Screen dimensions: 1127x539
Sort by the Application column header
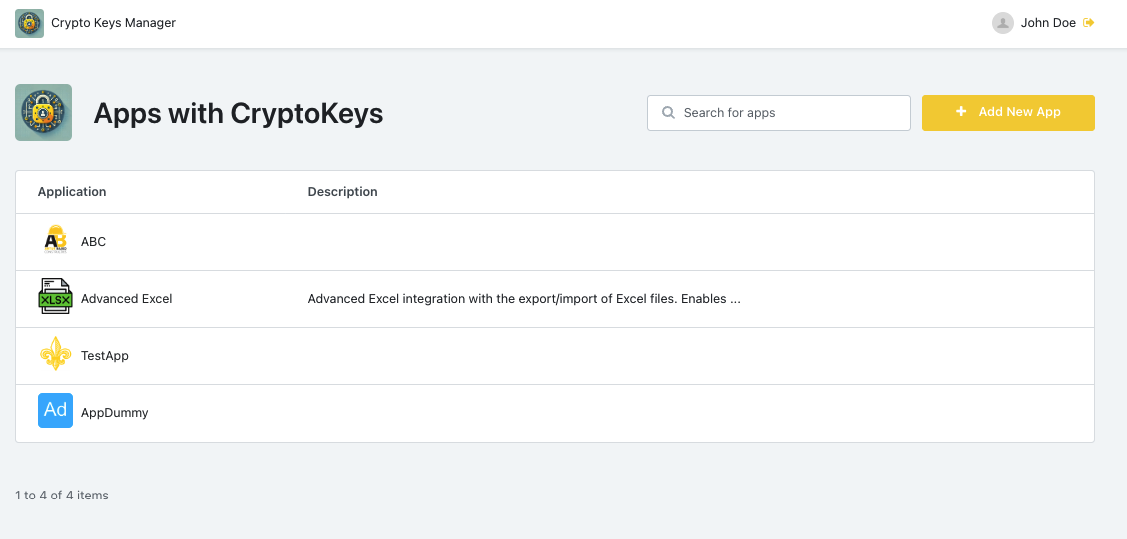[72, 192]
